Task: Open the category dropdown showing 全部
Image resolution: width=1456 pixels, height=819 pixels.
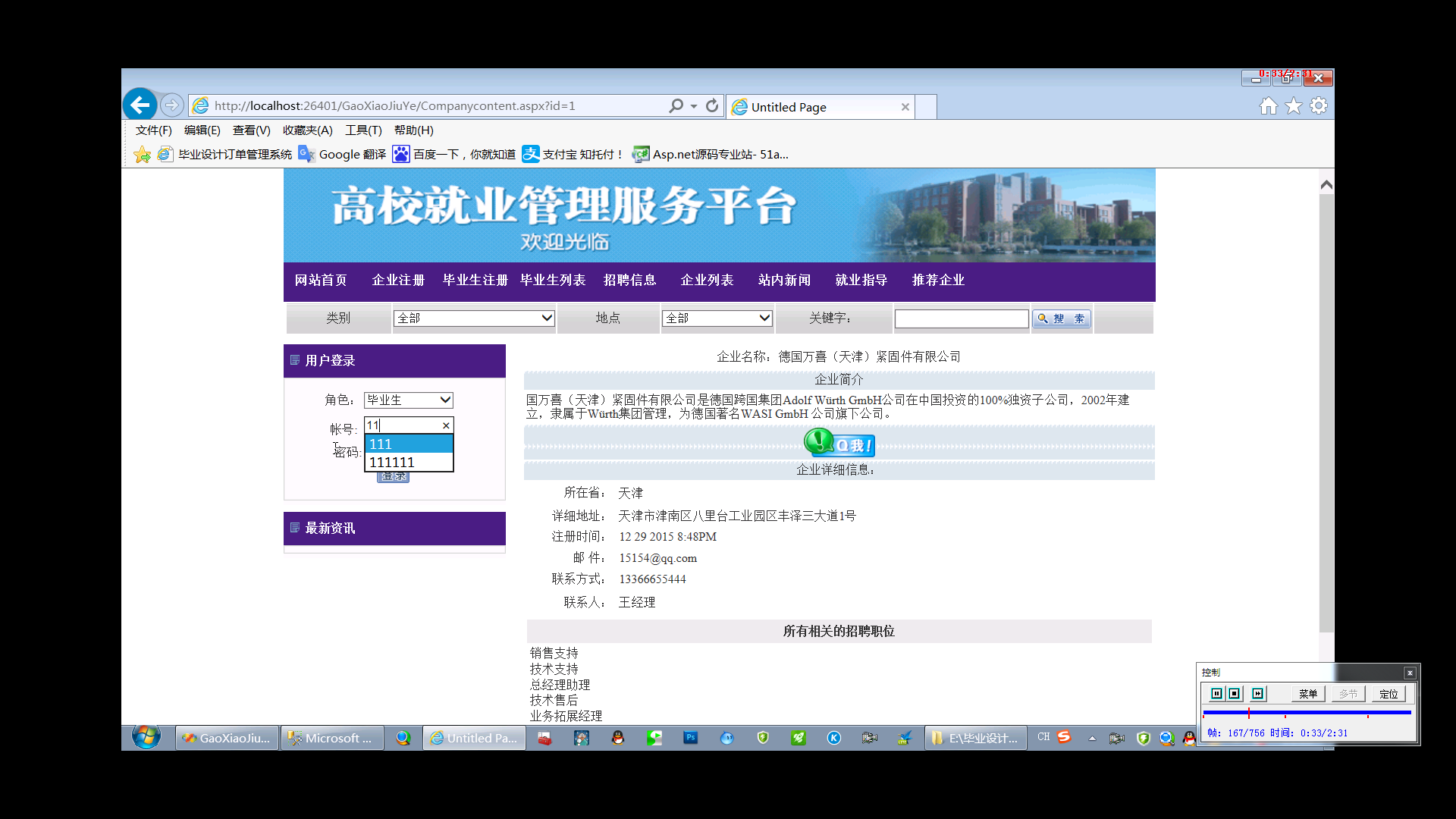Action: pos(474,318)
